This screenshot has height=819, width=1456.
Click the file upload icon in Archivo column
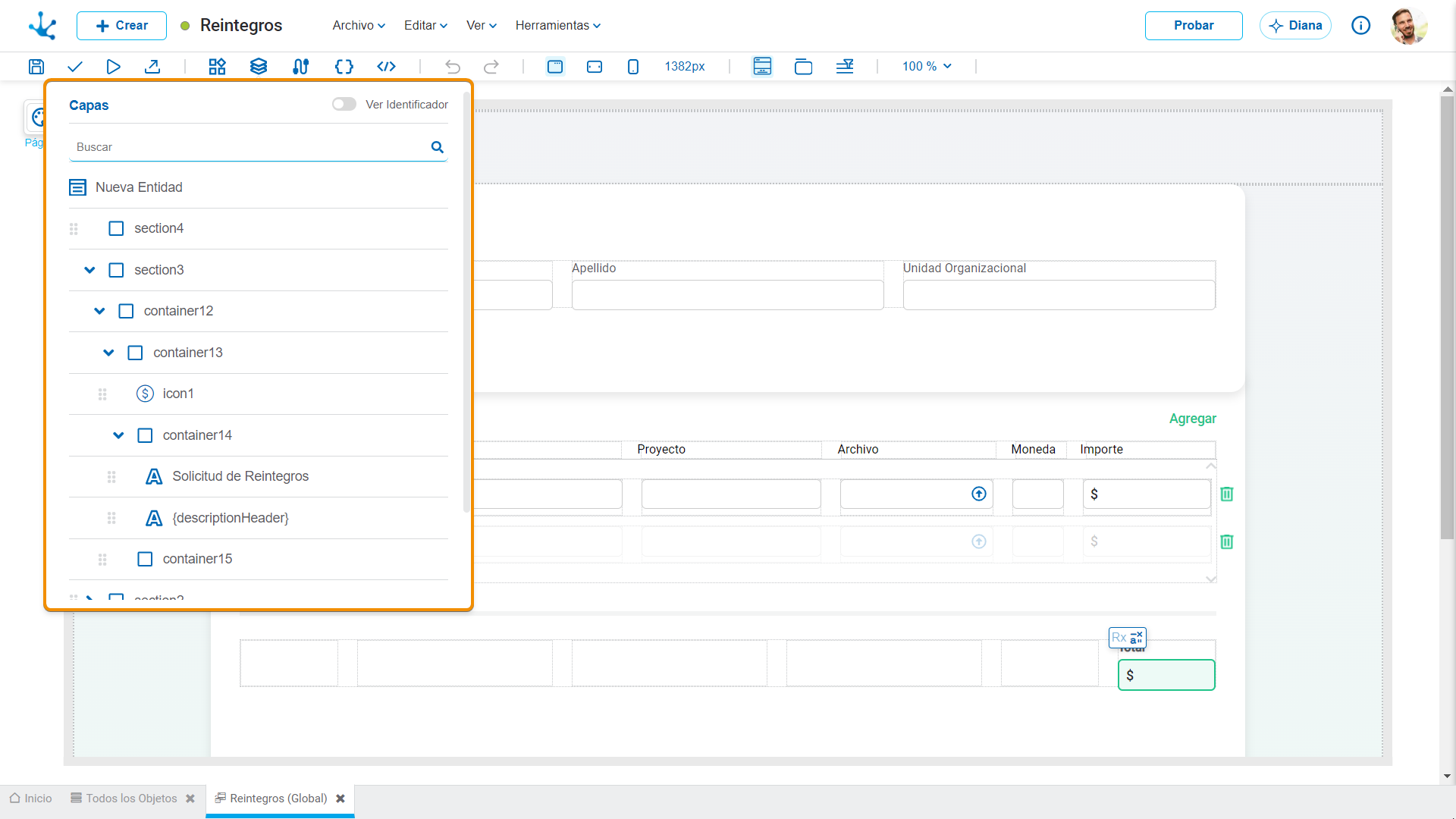tap(979, 494)
